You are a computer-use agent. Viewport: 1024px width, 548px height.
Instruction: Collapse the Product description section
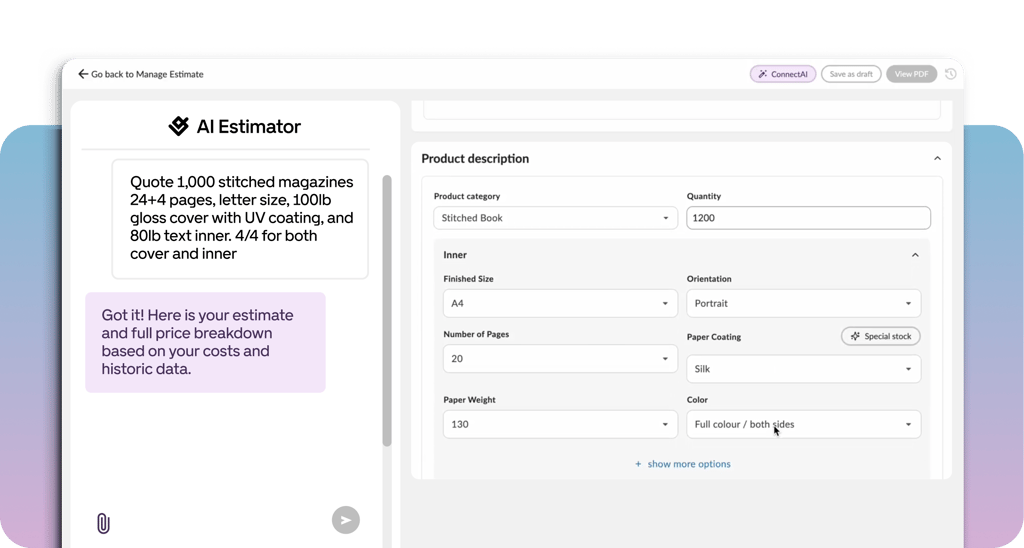tap(937, 159)
